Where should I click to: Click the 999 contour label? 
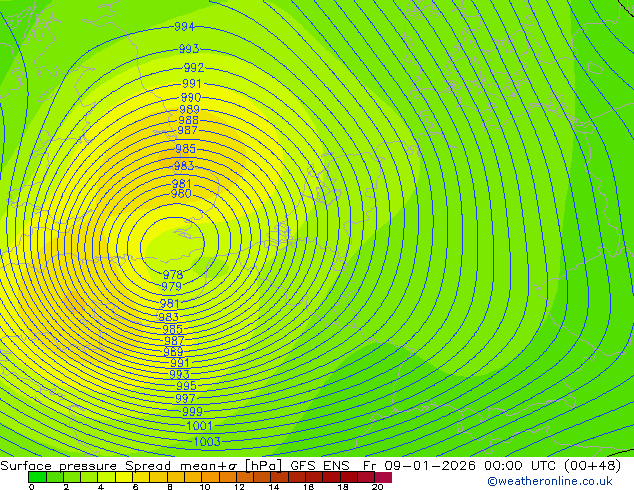[192, 412]
